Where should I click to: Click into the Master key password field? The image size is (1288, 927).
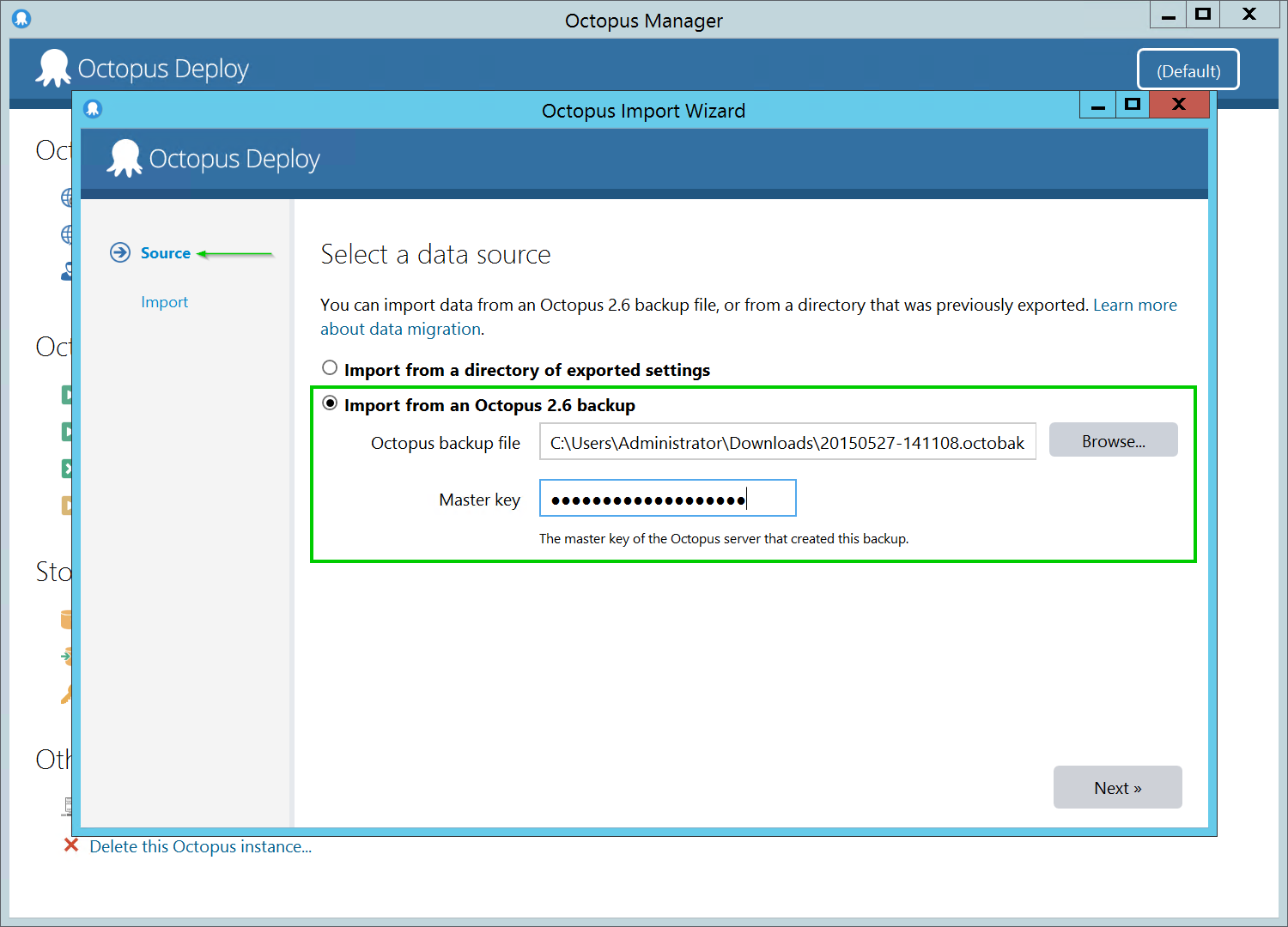coord(667,499)
